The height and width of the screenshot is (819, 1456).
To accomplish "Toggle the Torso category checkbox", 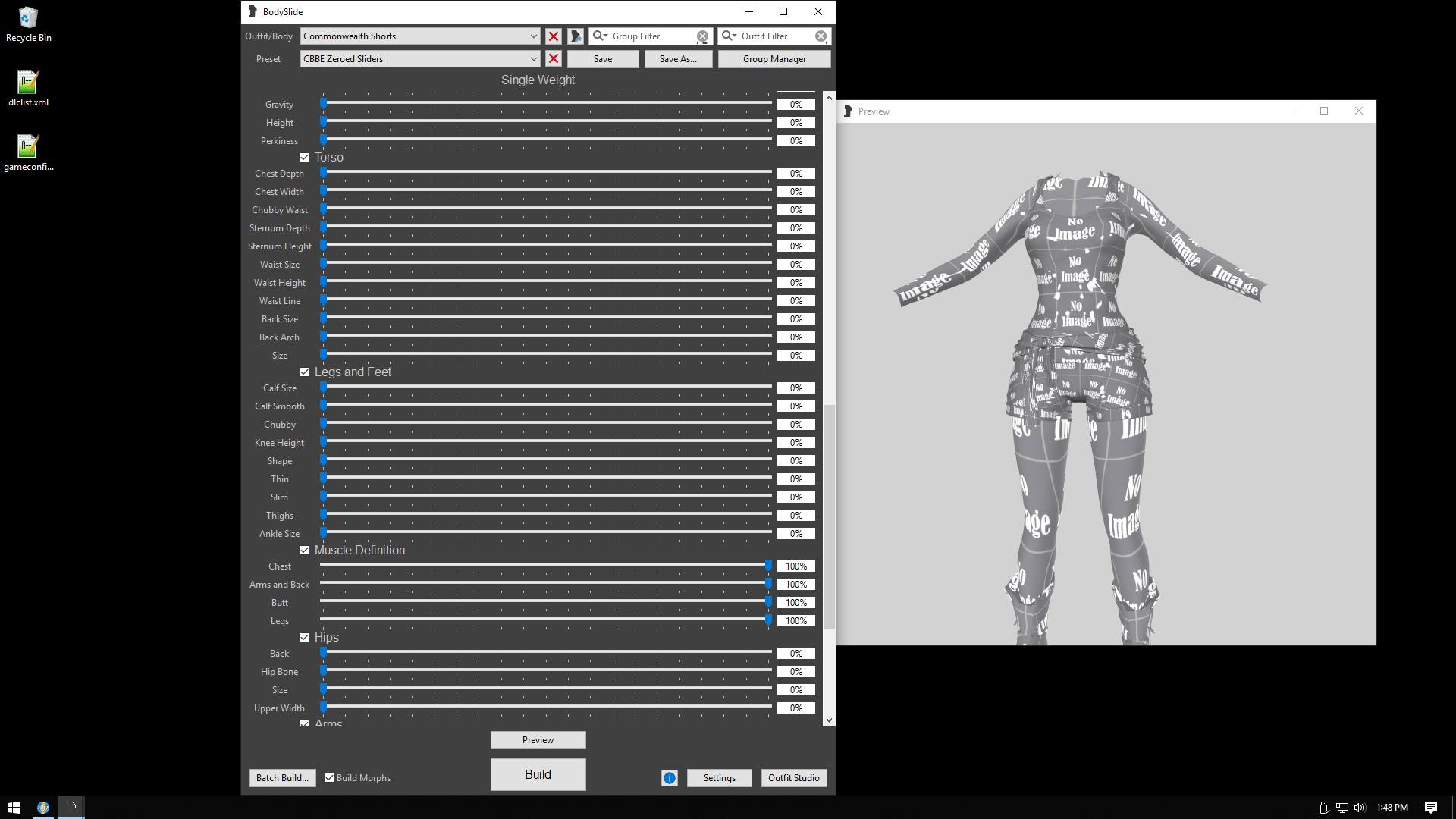I will pyautogui.click(x=305, y=158).
